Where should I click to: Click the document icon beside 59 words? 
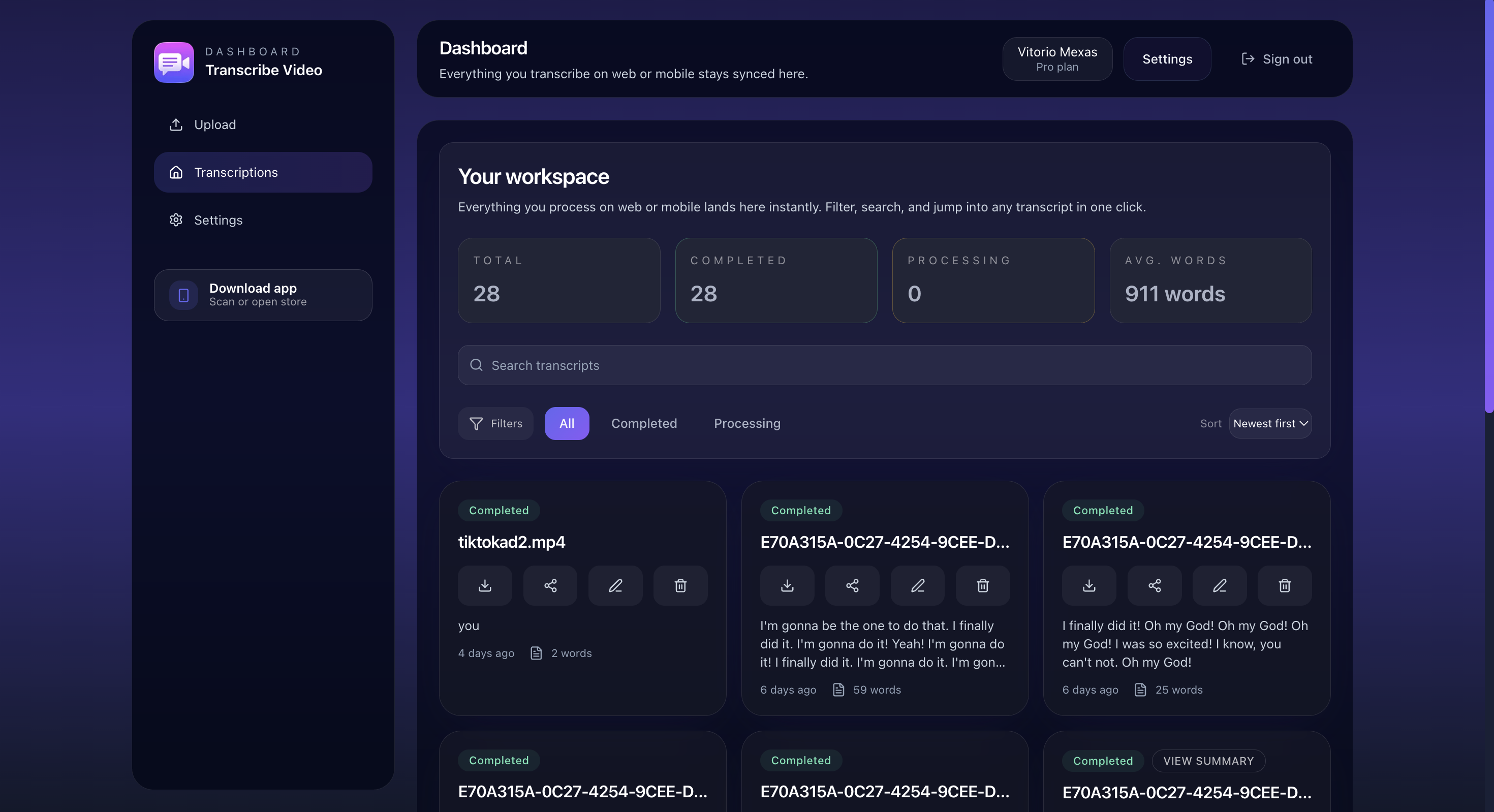click(838, 690)
